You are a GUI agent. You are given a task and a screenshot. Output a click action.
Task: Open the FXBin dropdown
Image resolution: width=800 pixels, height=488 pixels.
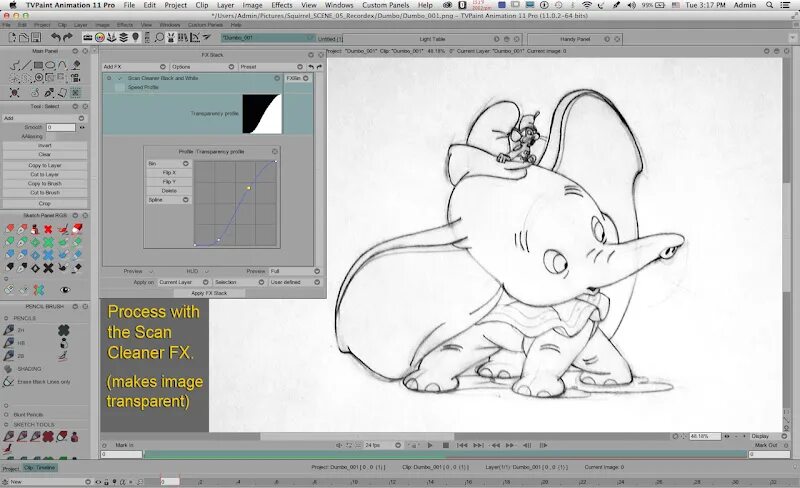(x=297, y=78)
